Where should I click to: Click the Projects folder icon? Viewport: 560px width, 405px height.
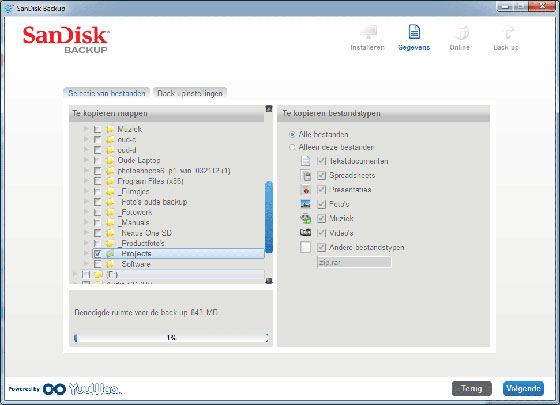tap(110, 254)
